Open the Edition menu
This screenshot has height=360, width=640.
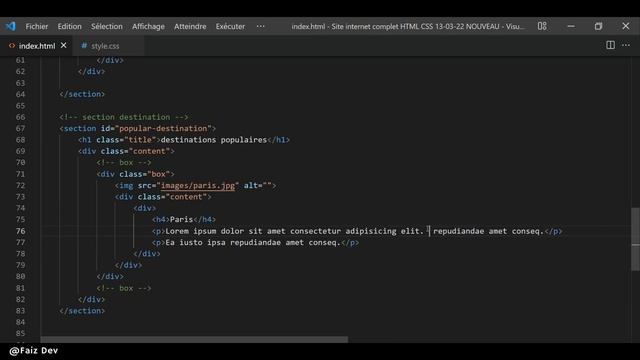(x=69, y=26)
